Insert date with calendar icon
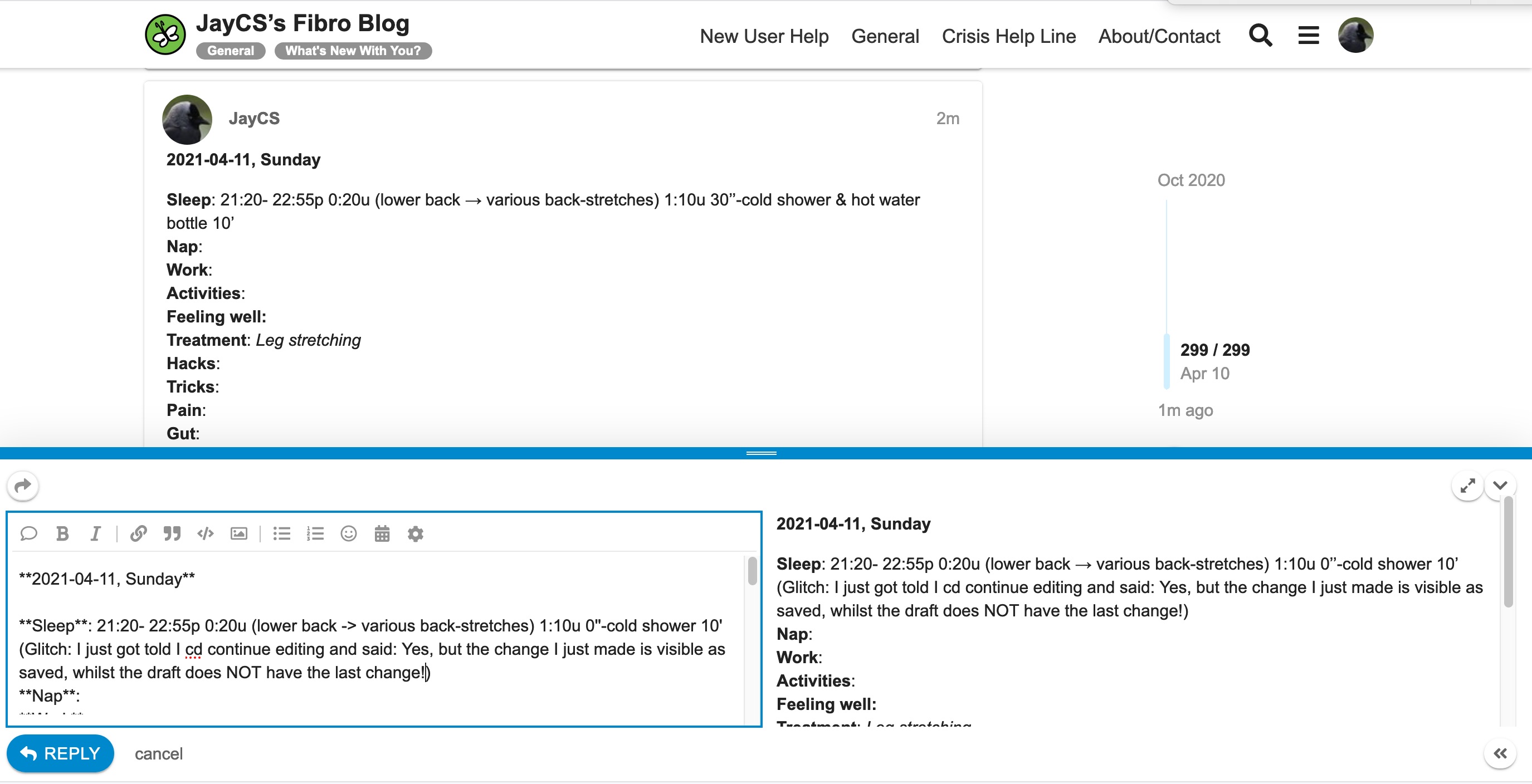The width and height of the screenshot is (1532, 784). coord(382,533)
